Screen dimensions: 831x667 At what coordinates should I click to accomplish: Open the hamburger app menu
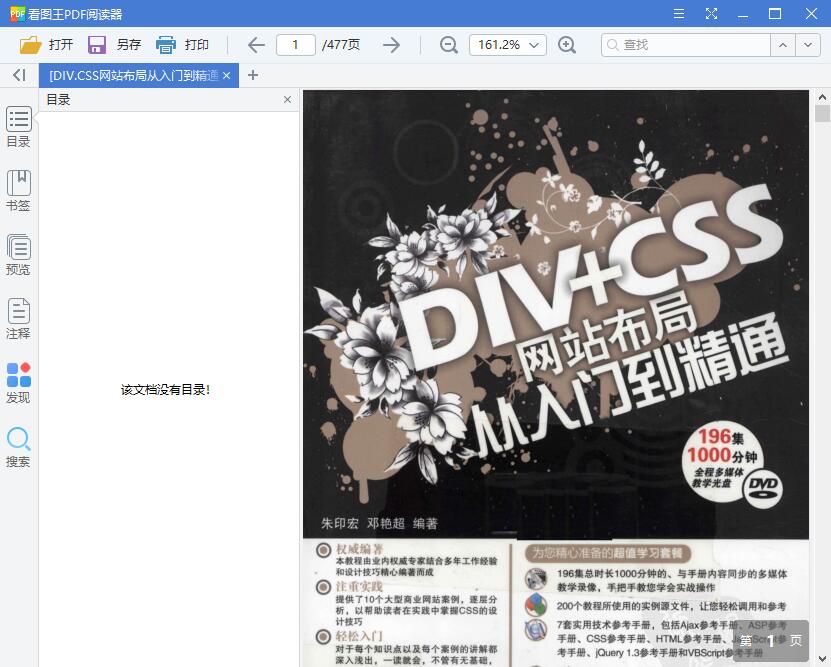pos(678,13)
